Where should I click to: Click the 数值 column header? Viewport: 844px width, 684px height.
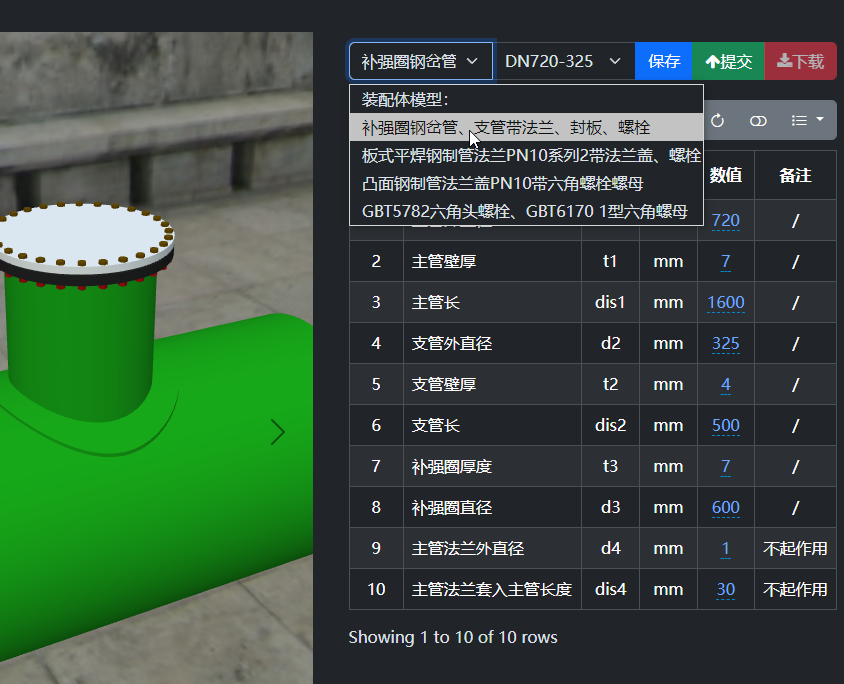click(725, 175)
